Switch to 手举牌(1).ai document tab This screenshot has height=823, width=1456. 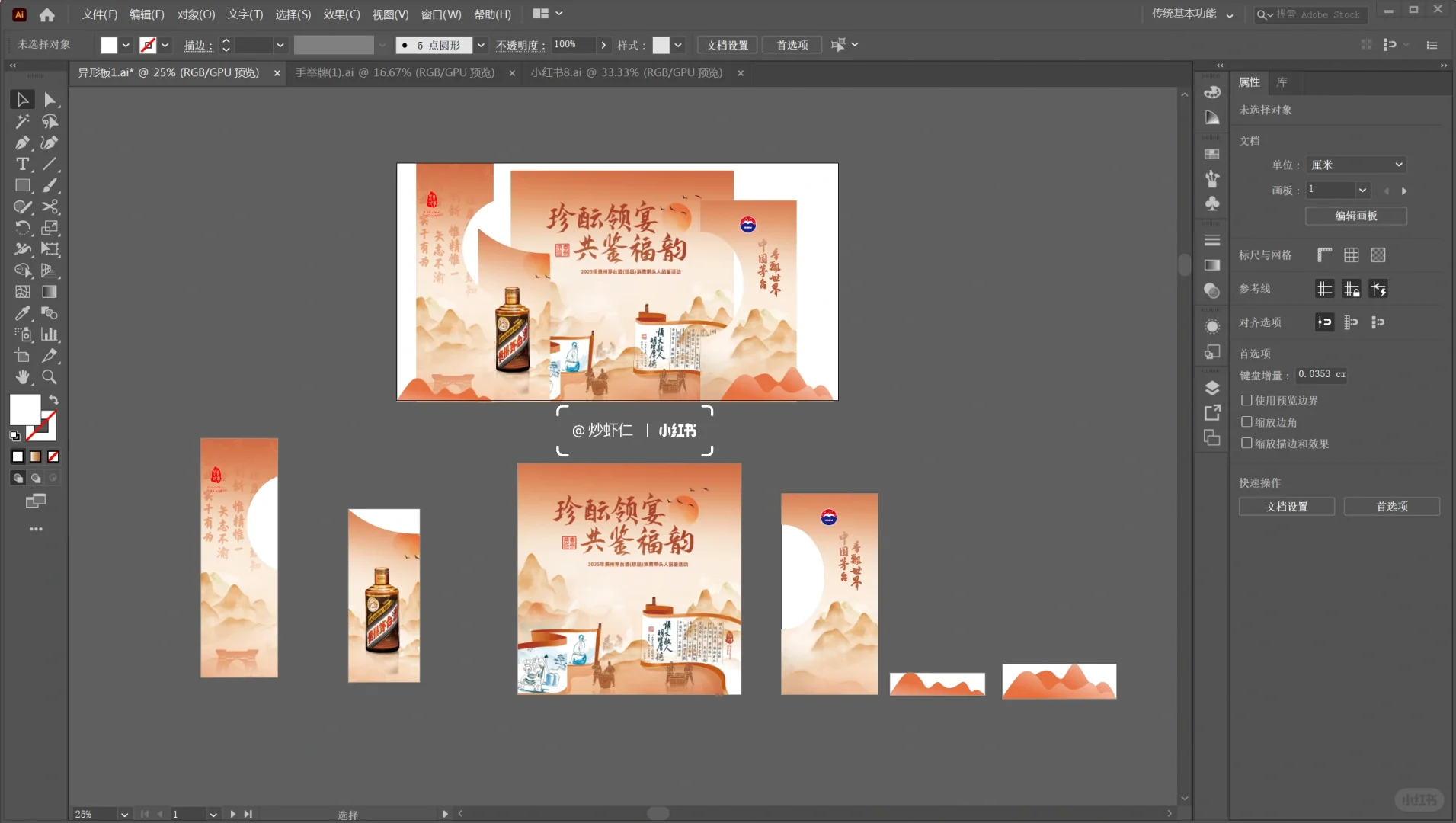395,72
